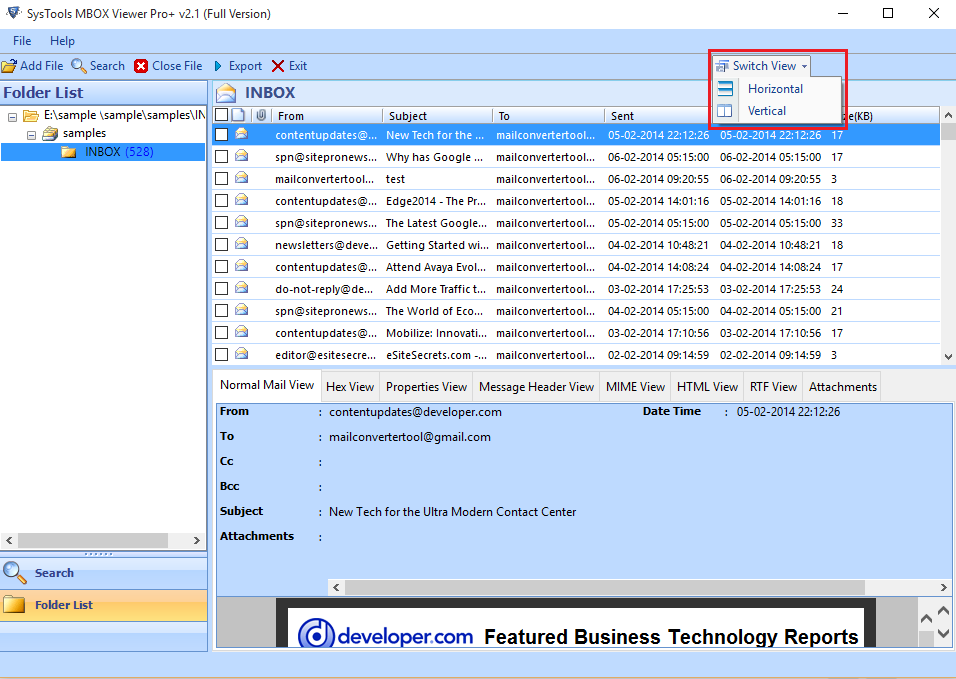This screenshot has width=956, height=679.
Task: Open the Attachments tab
Action: [x=843, y=386]
